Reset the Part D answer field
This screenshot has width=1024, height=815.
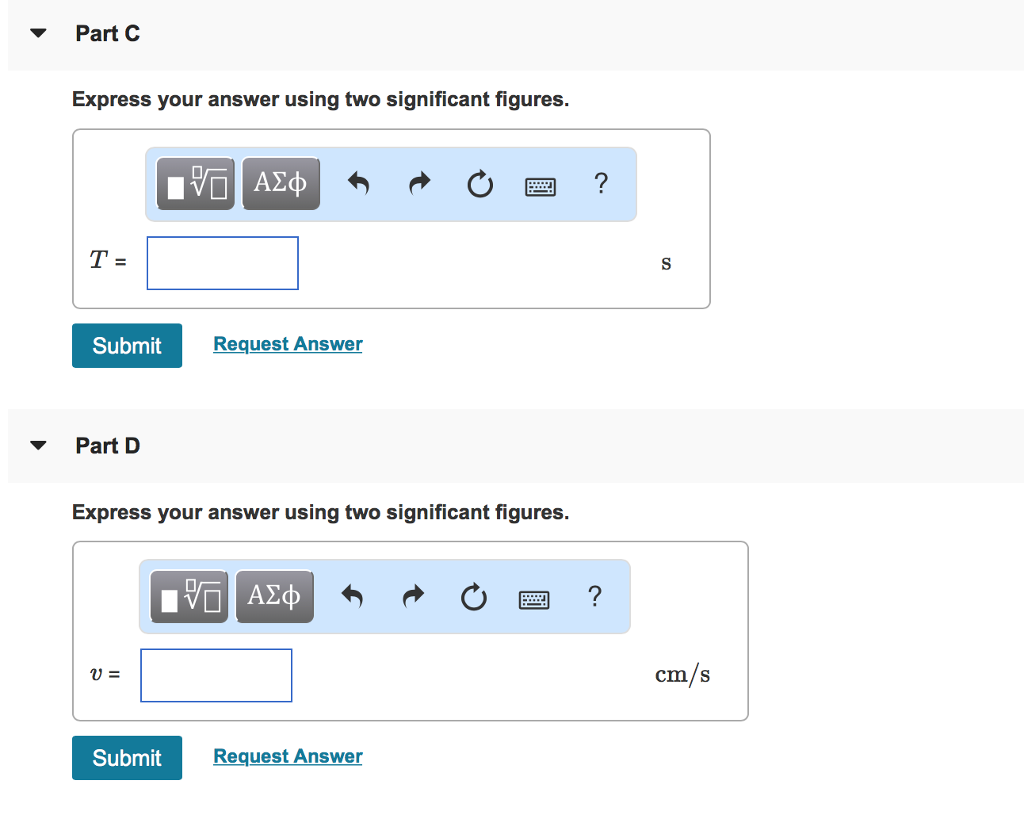click(474, 597)
